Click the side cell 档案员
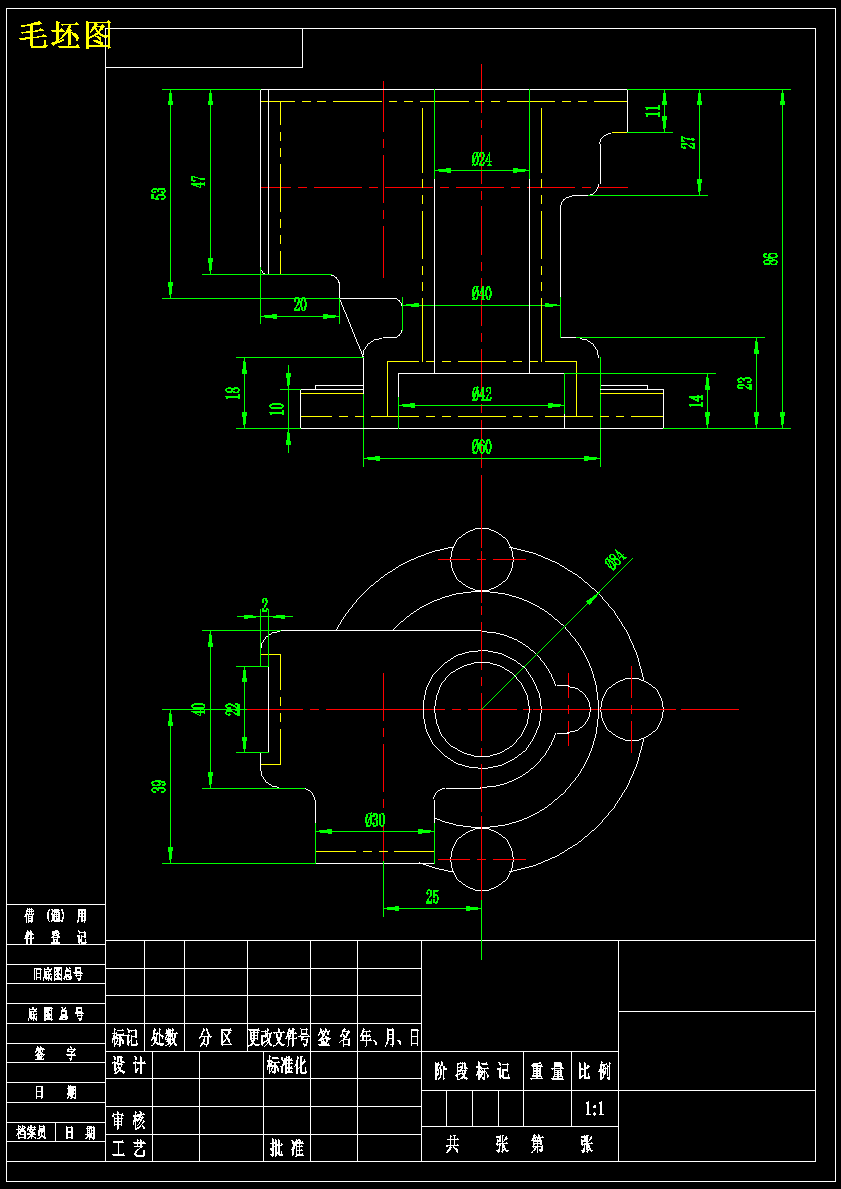841x1189 pixels. [32, 1132]
